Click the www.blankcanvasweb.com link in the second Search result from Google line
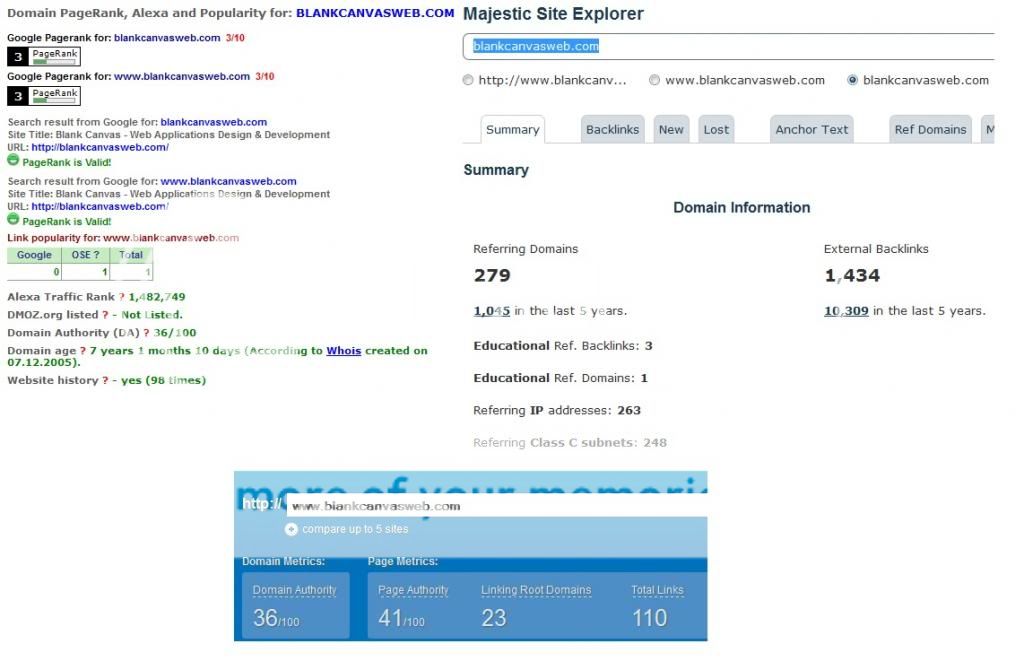 point(229,181)
